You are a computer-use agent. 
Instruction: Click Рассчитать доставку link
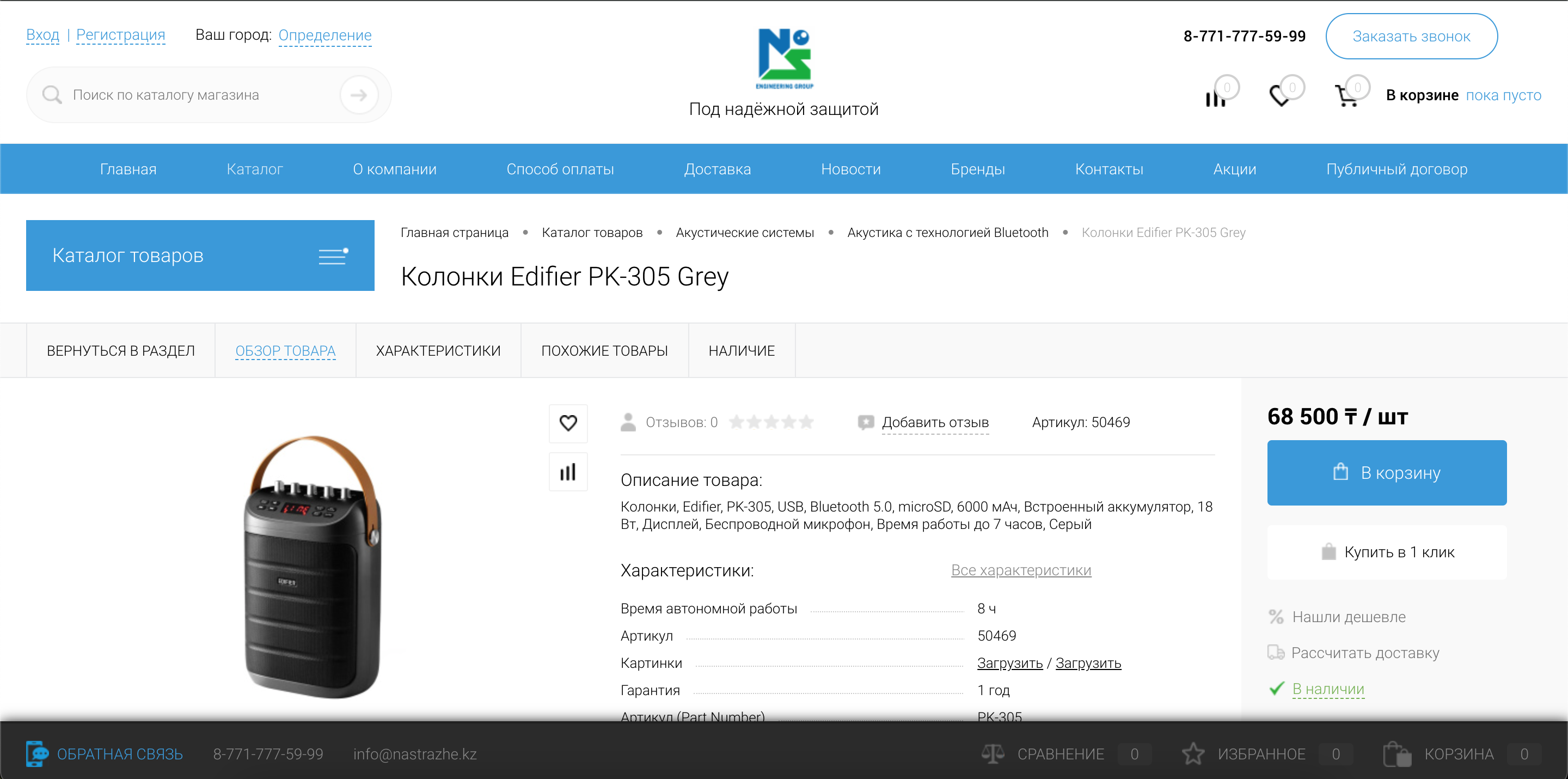[1365, 653]
